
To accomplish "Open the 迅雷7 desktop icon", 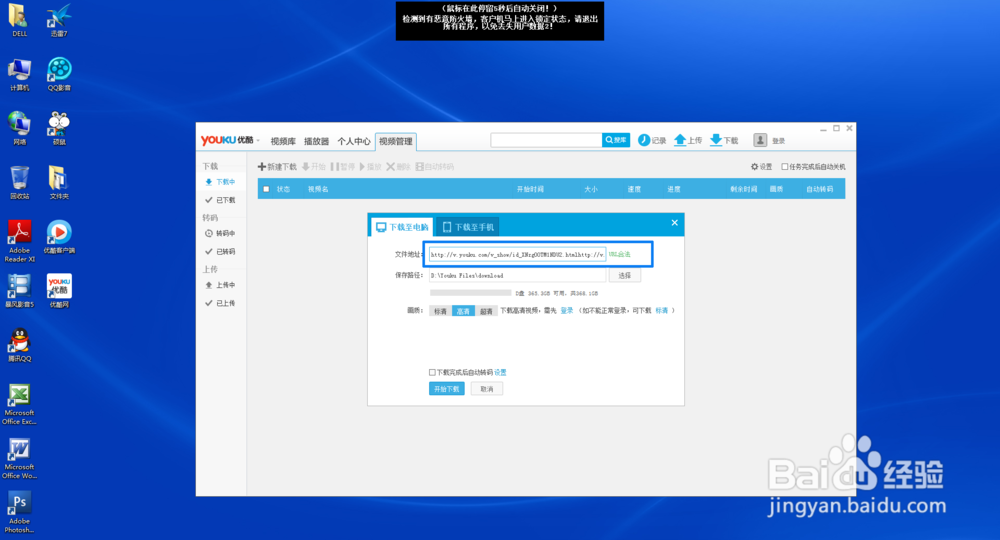I will point(59,20).
